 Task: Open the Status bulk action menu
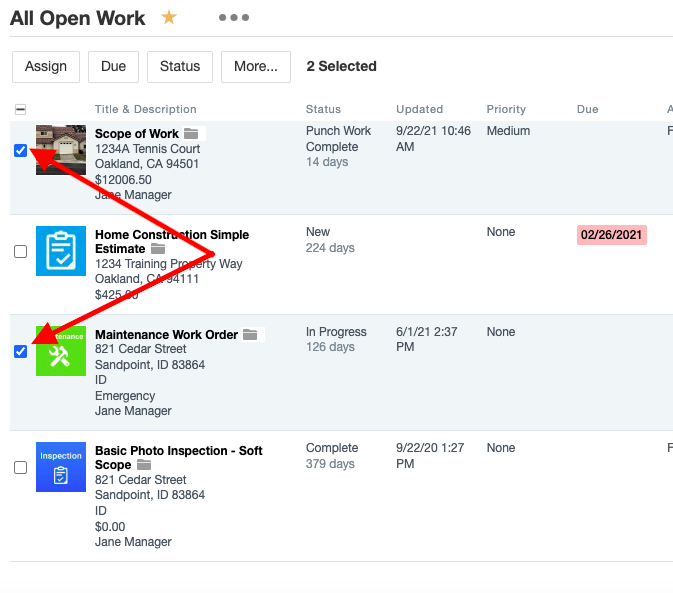point(180,67)
